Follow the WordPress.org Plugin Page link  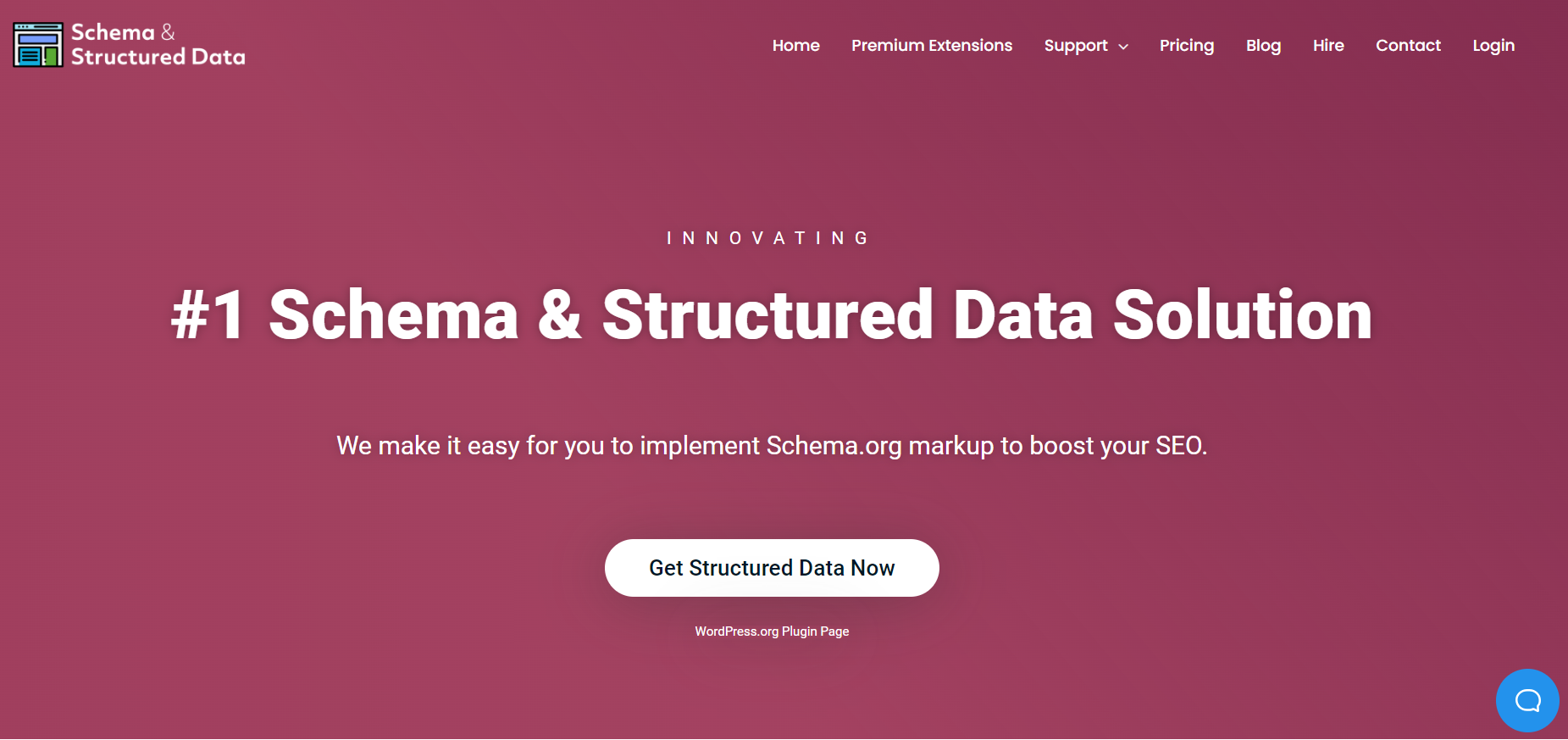click(x=772, y=632)
